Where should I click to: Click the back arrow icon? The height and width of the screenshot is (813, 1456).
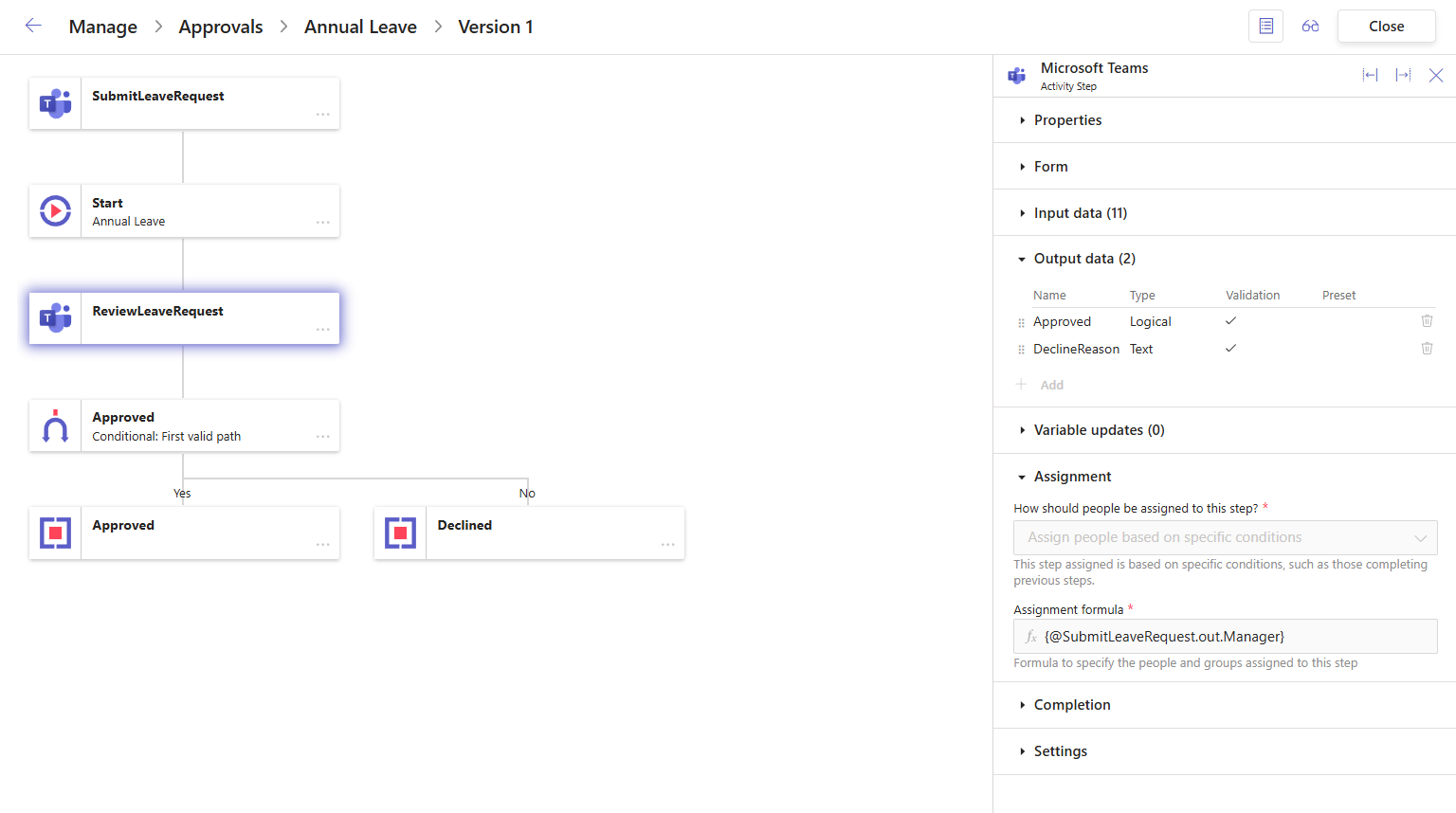tap(33, 27)
